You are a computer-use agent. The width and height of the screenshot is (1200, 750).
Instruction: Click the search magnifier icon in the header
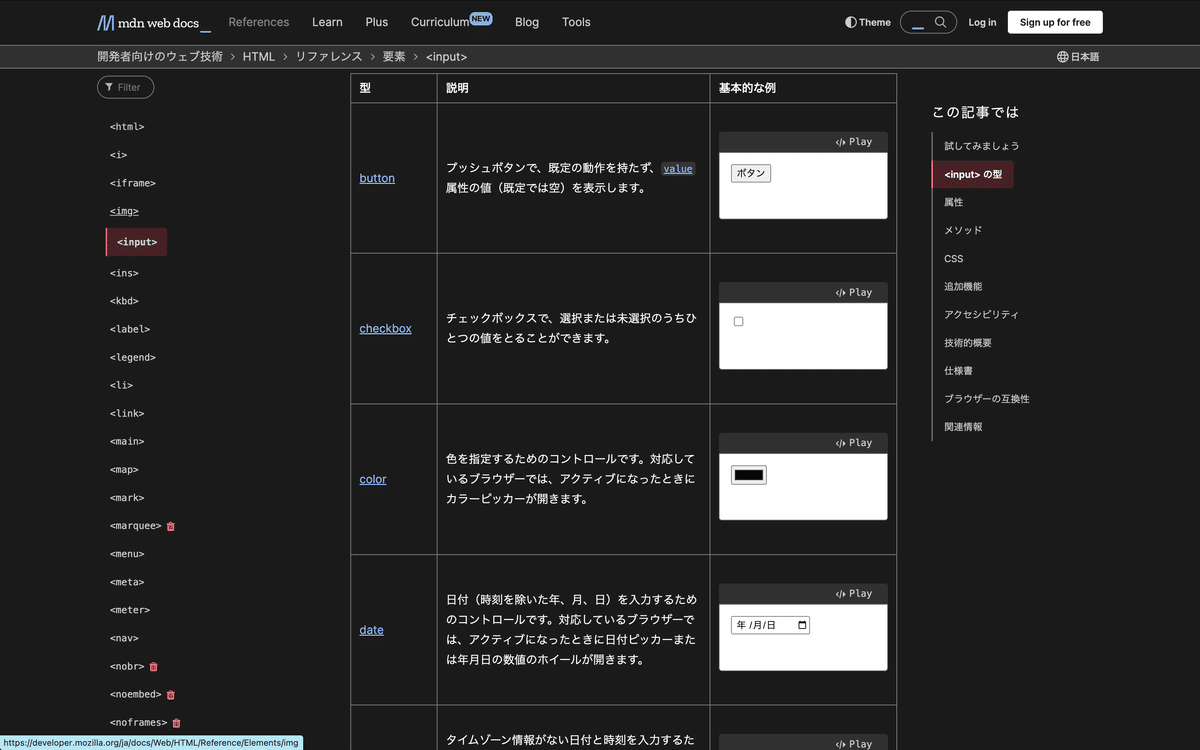tap(938, 21)
